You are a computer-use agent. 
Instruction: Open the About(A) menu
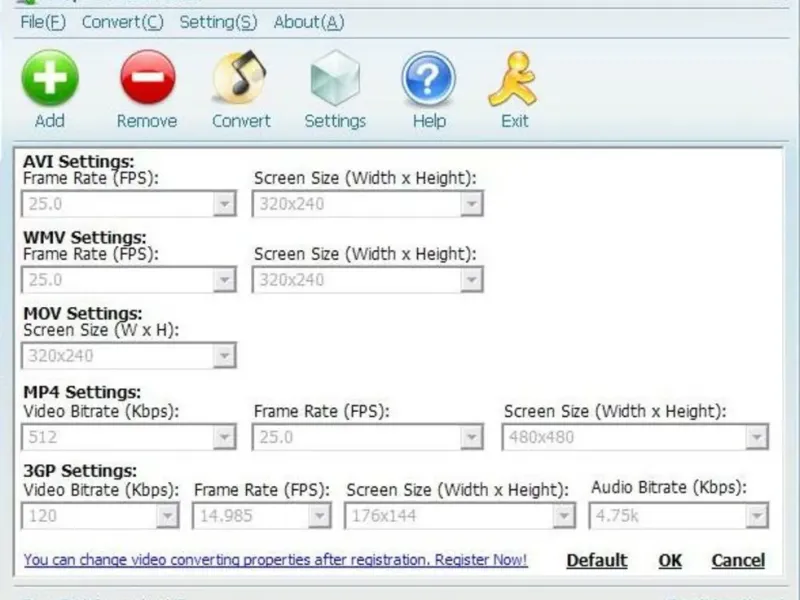click(x=309, y=22)
